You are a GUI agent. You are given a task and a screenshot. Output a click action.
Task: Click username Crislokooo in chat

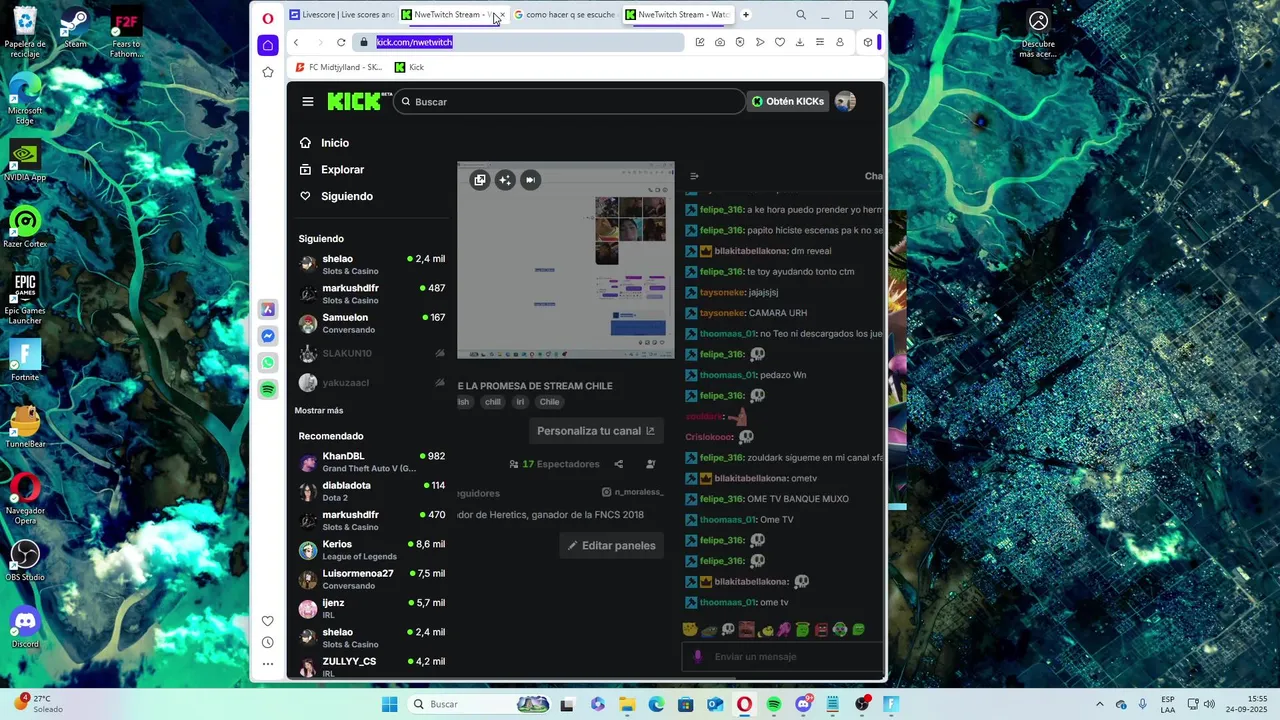pyautogui.click(x=709, y=437)
